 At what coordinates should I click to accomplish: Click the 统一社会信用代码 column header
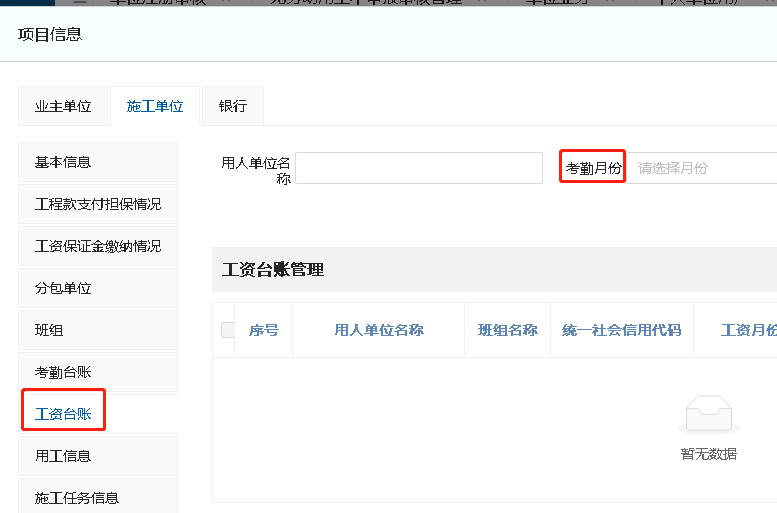(621, 330)
